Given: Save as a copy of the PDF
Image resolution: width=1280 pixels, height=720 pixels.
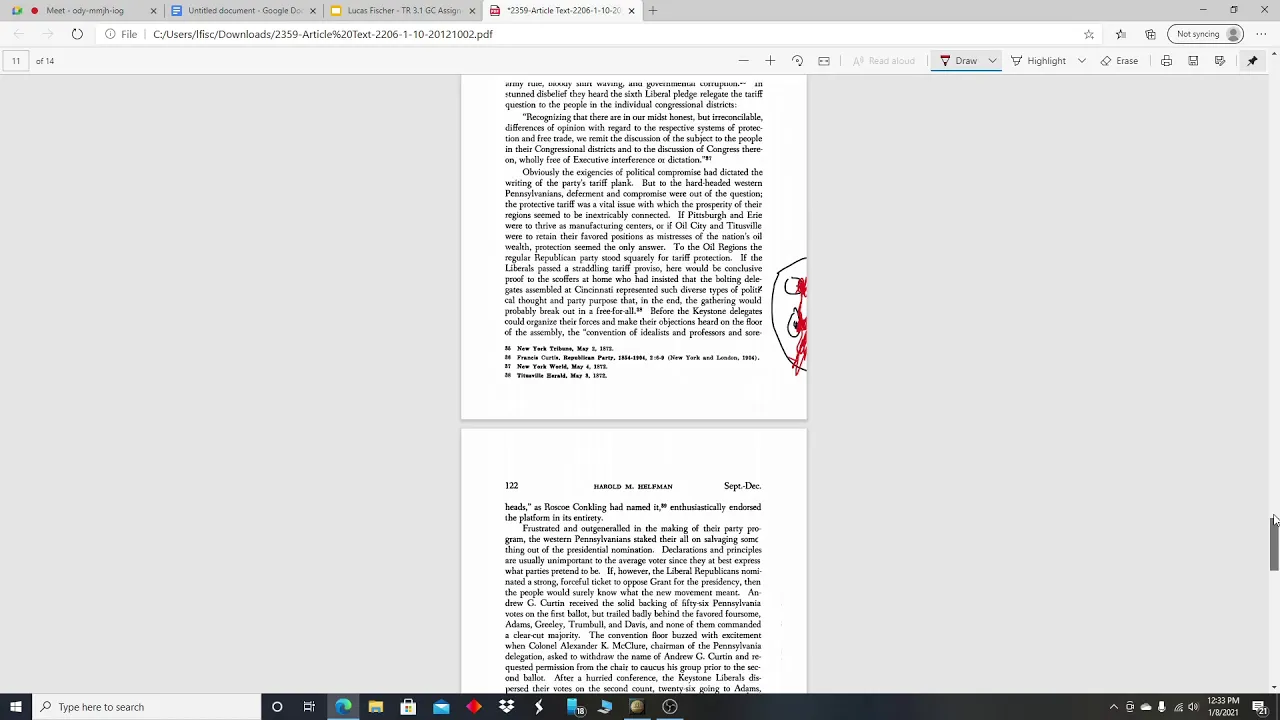Looking at the screenshot, I should [x=1220, y=61].
